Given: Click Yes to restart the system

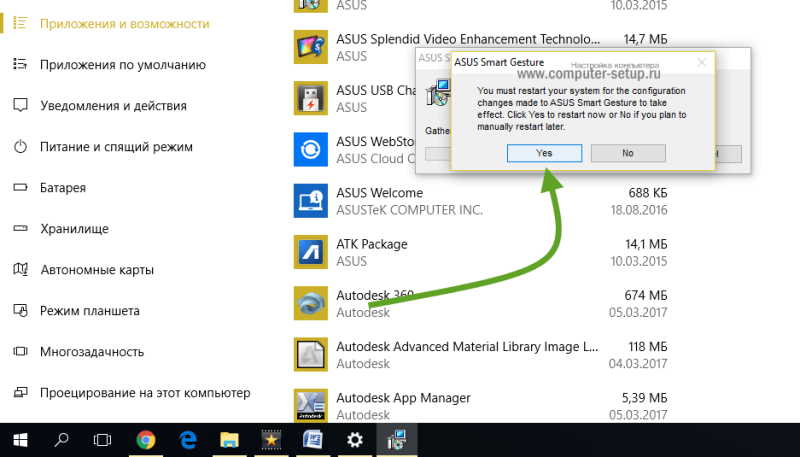Looking at the screenshot, I should (544, 153).
